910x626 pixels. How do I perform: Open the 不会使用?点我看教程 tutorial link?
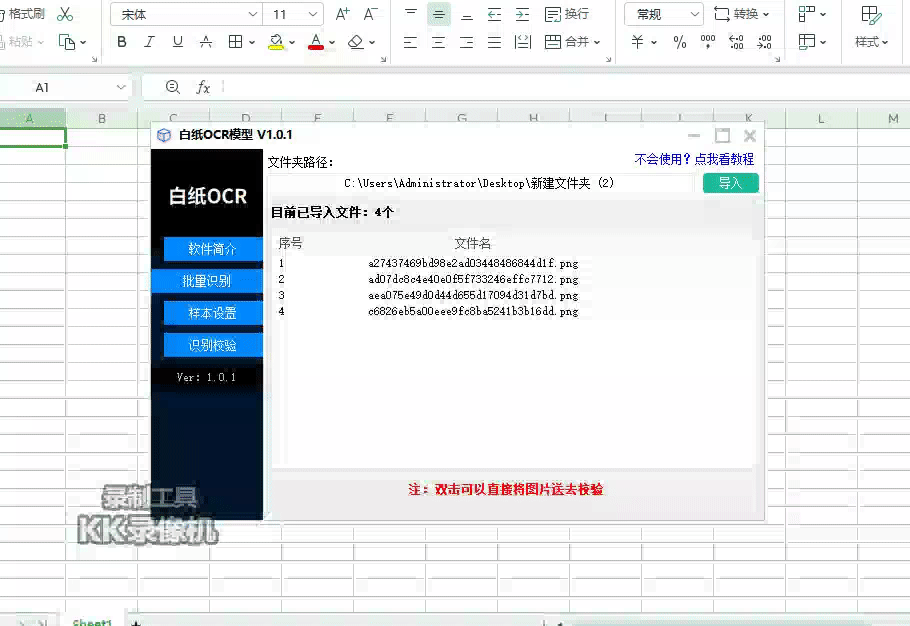[694, 159]
